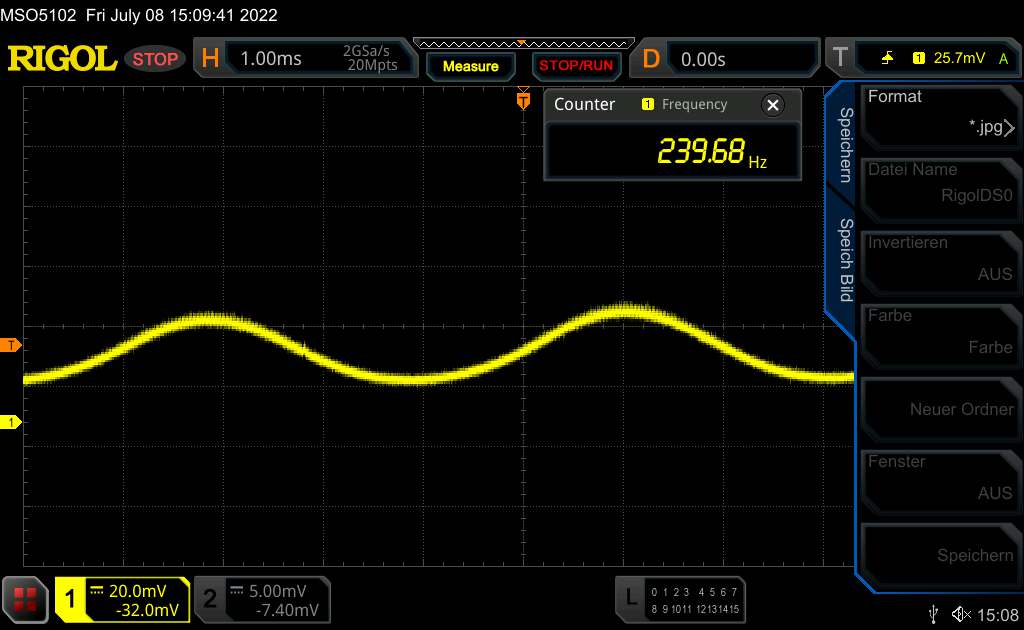This screenshot has width=1024, height=630.
Task: Click the Neuer Ordner button
Action: [x=940, y=408]
